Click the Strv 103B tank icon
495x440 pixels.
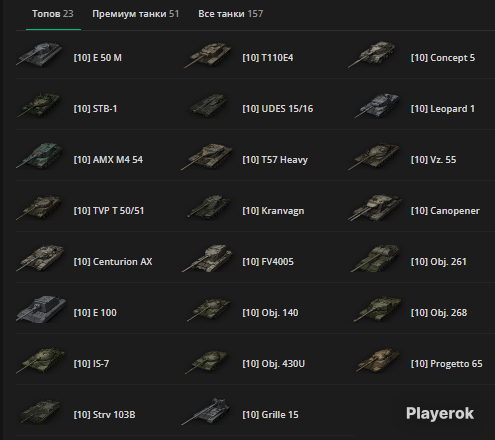pos(40,412)
